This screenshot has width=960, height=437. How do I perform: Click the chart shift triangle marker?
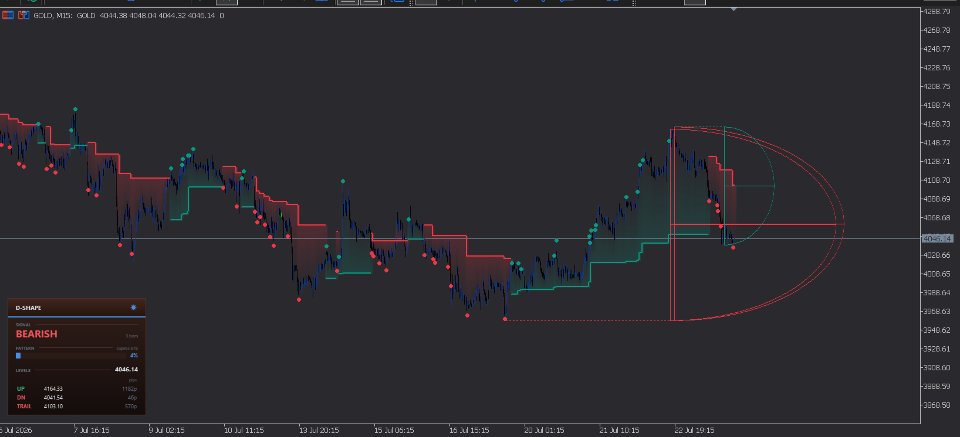click(733, 9)
